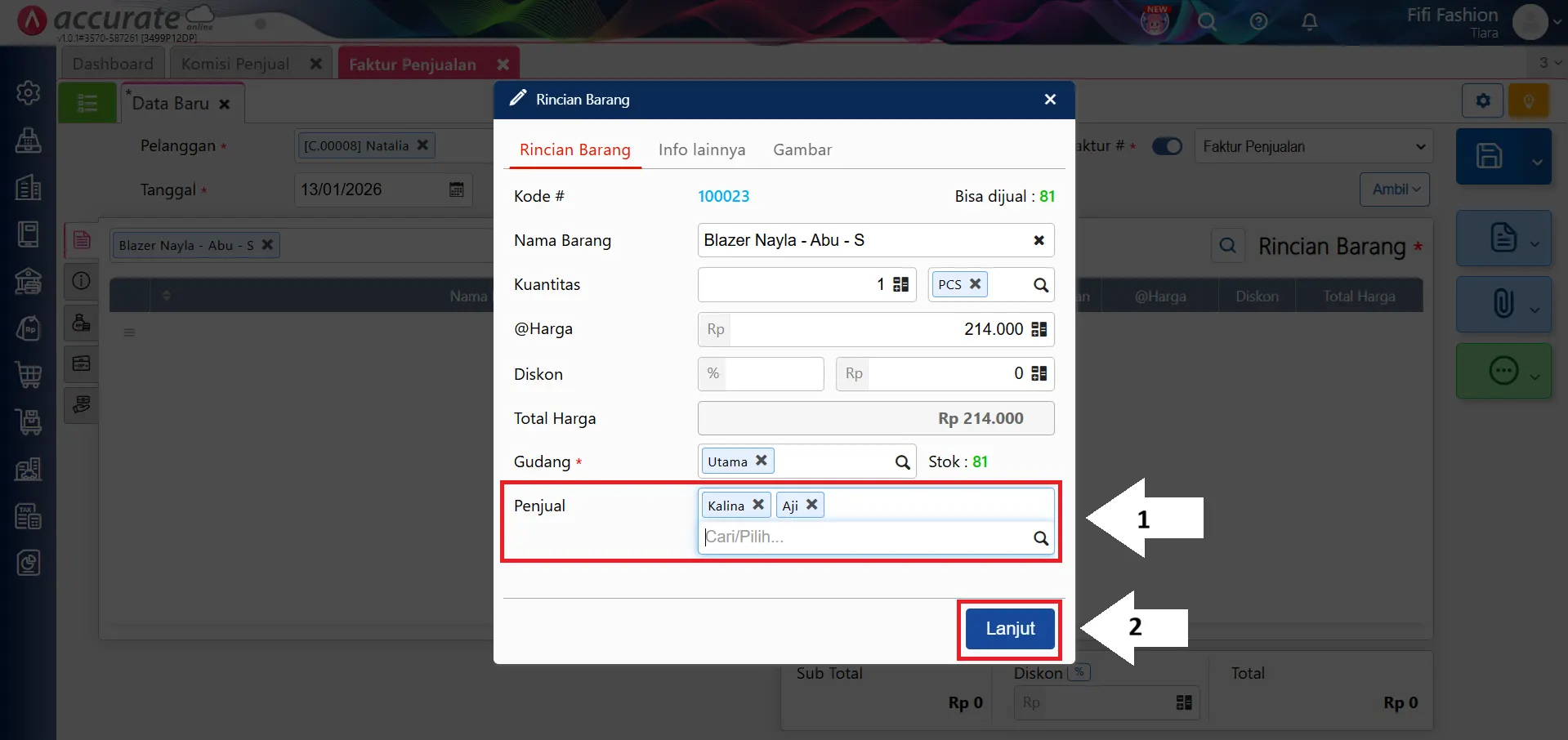
Task: Click the calendar icon beside Tanggal
Action: [457, 189]
